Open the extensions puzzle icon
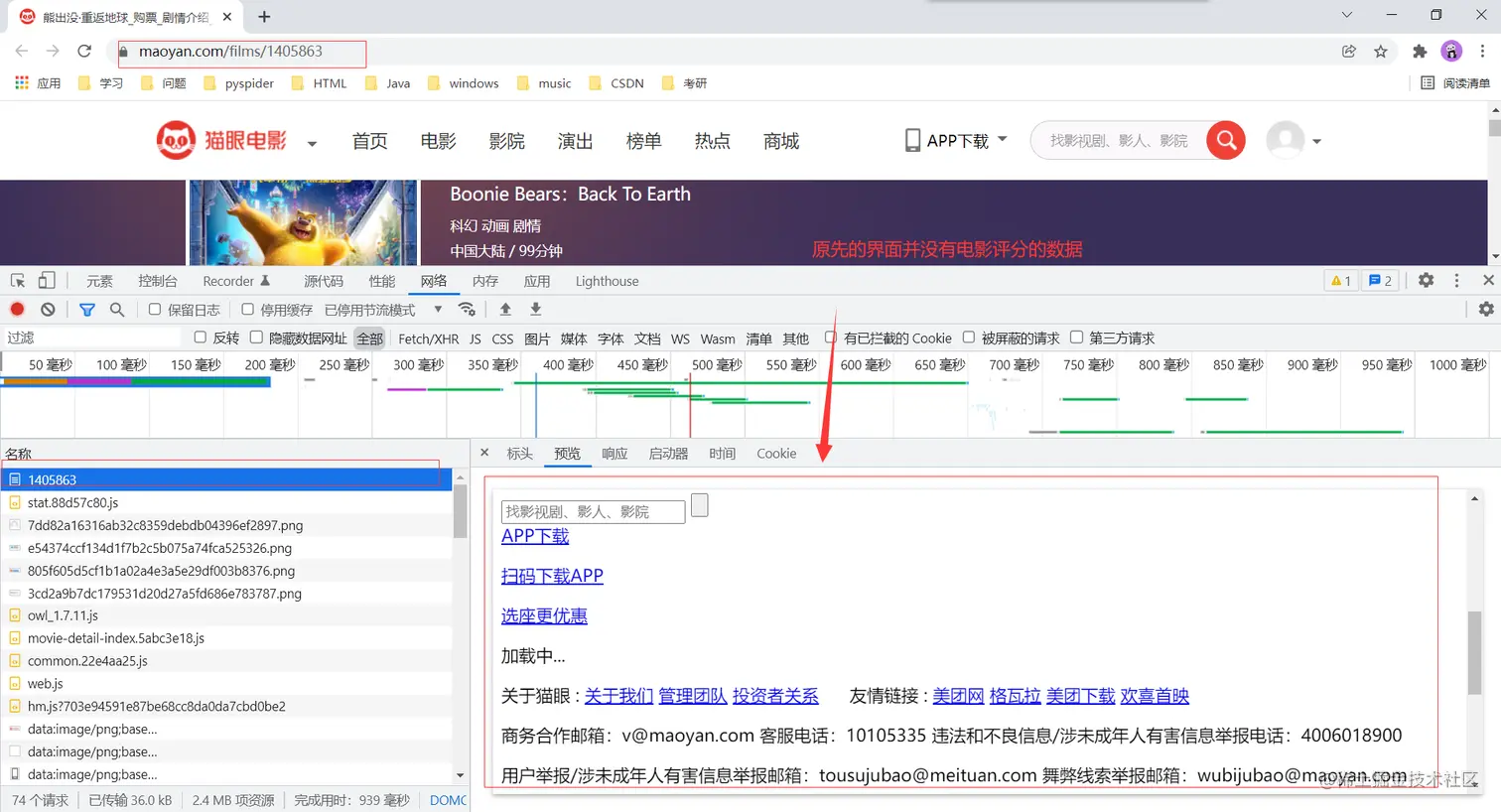Screen dimensions: 1501x812 click(1420, 52)
